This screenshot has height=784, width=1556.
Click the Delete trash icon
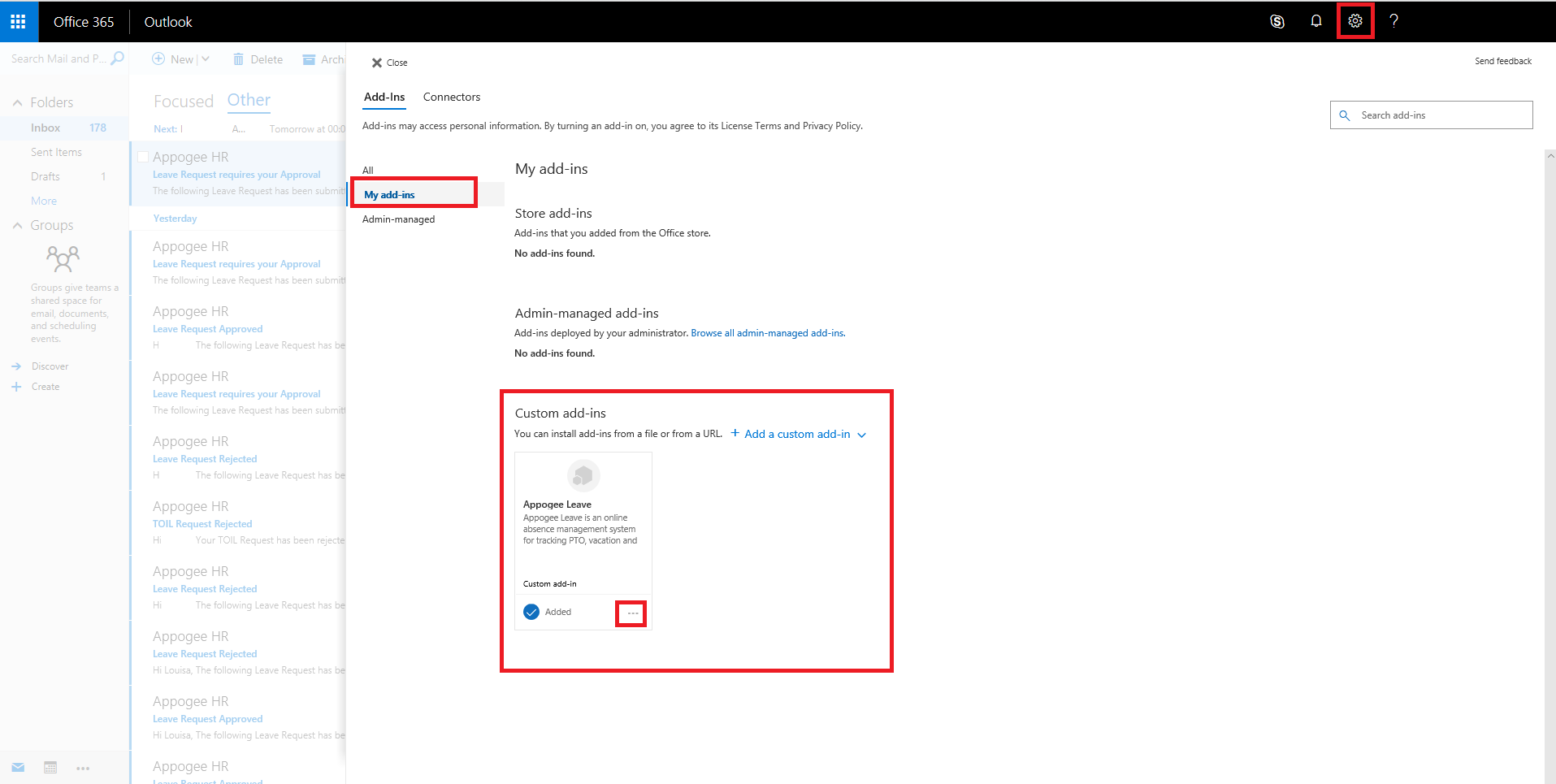[238, 59]
